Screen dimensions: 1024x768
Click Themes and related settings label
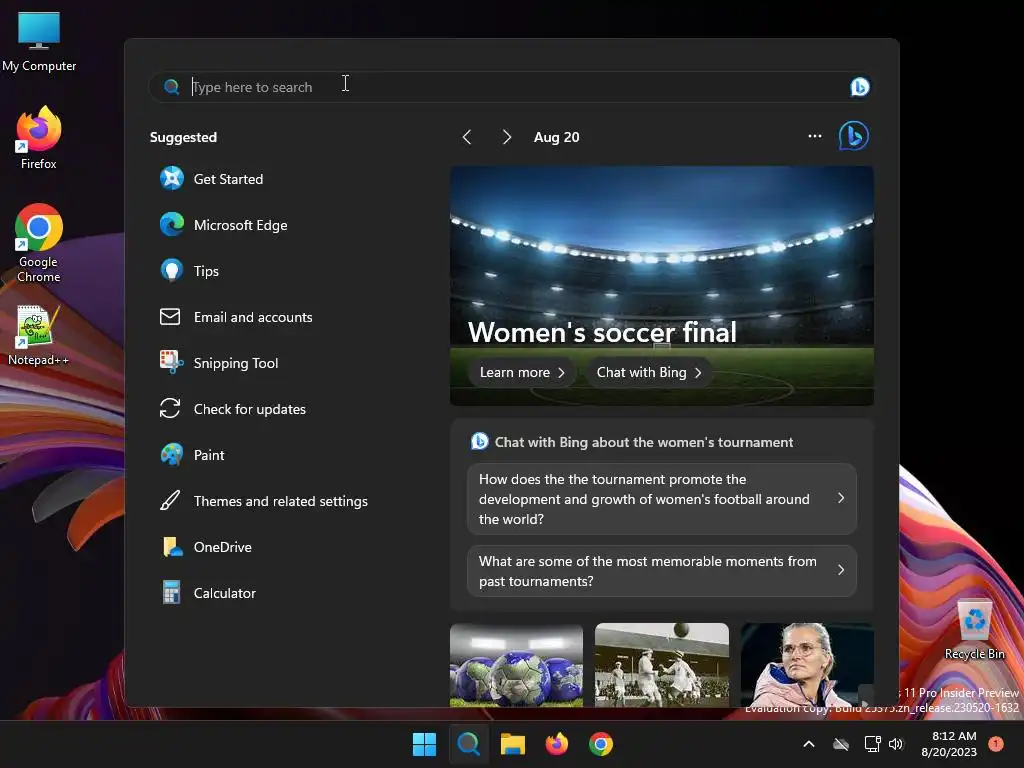click(281, 502)
